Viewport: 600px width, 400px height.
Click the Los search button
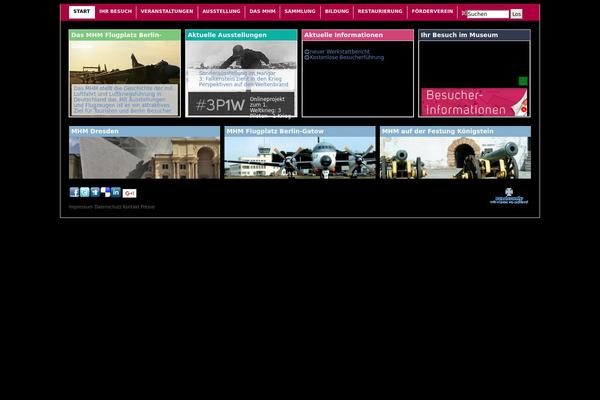coord(516,14)
